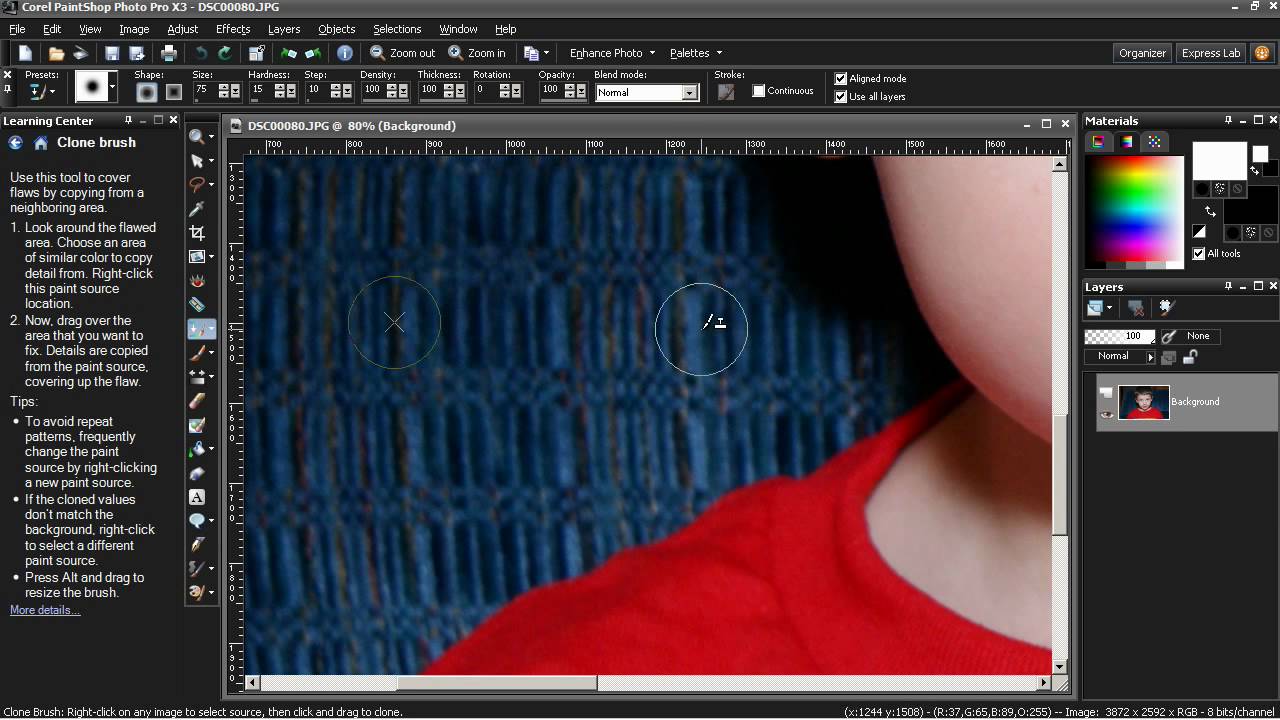Toggle the Aligned mode checkbox

[x=841, y=79]
